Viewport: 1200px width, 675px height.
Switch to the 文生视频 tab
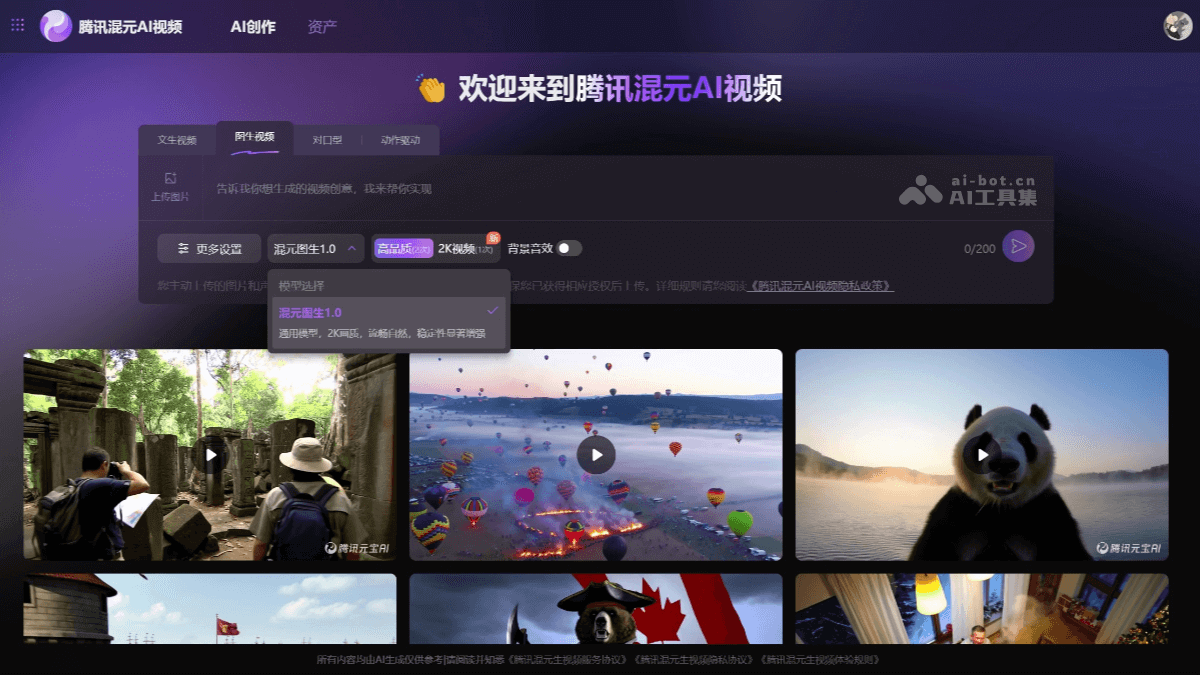pos(180,140)
